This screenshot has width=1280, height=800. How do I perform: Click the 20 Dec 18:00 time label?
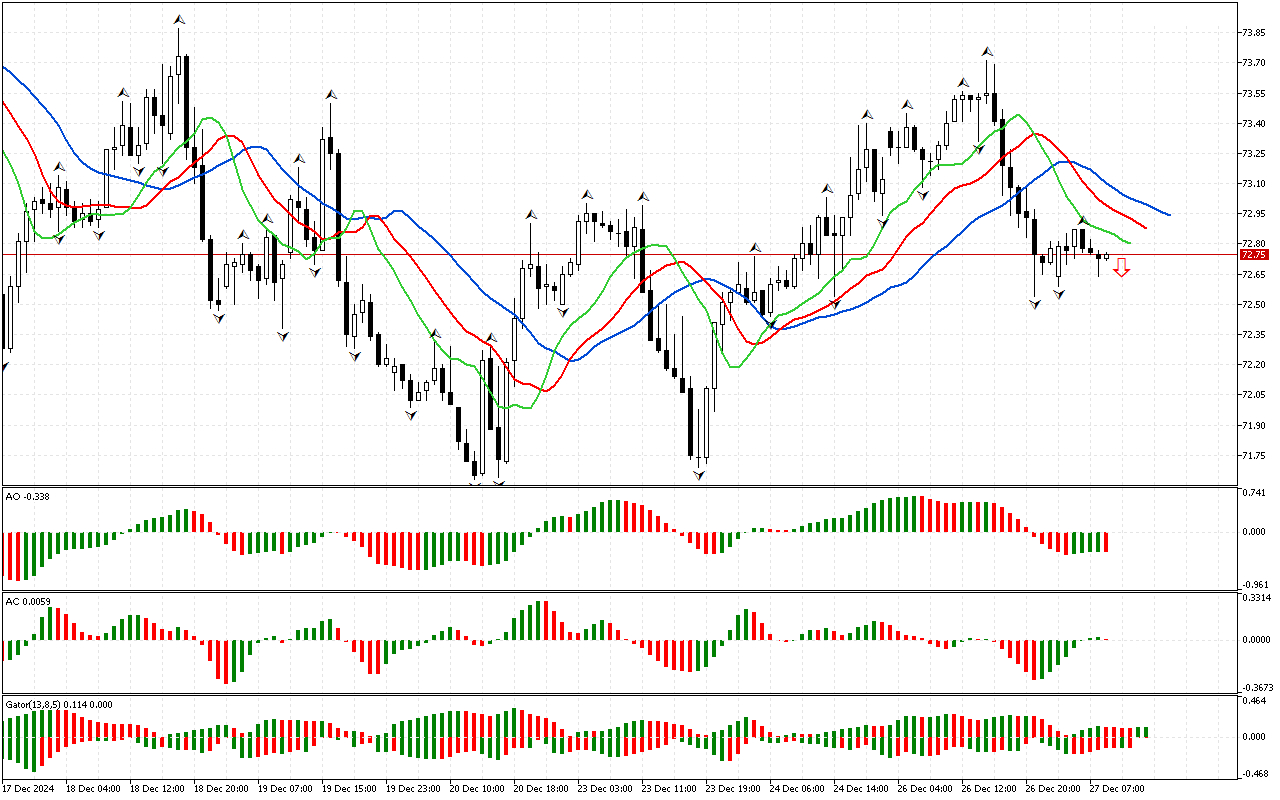pos(542,788)
